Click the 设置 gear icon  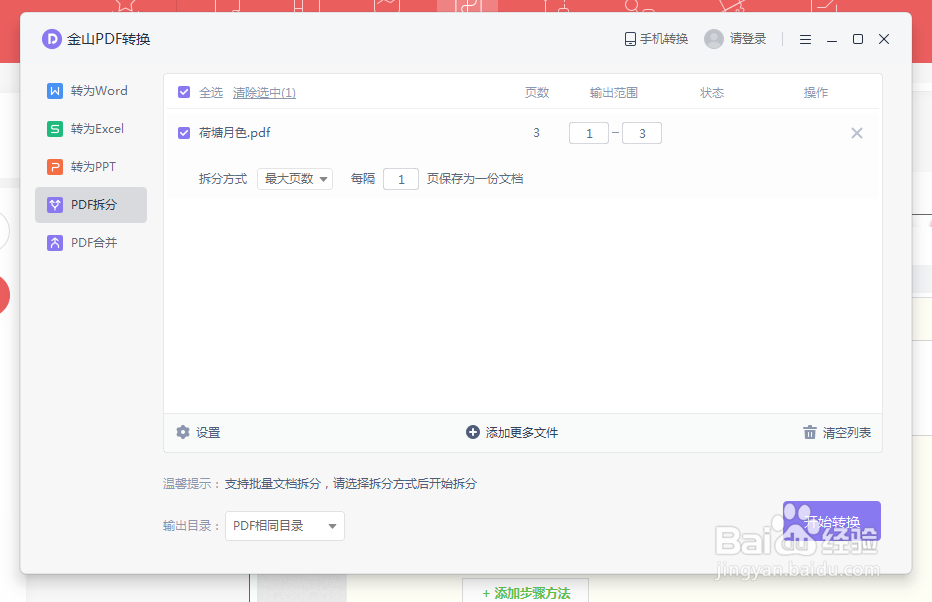tap(182, 432)
